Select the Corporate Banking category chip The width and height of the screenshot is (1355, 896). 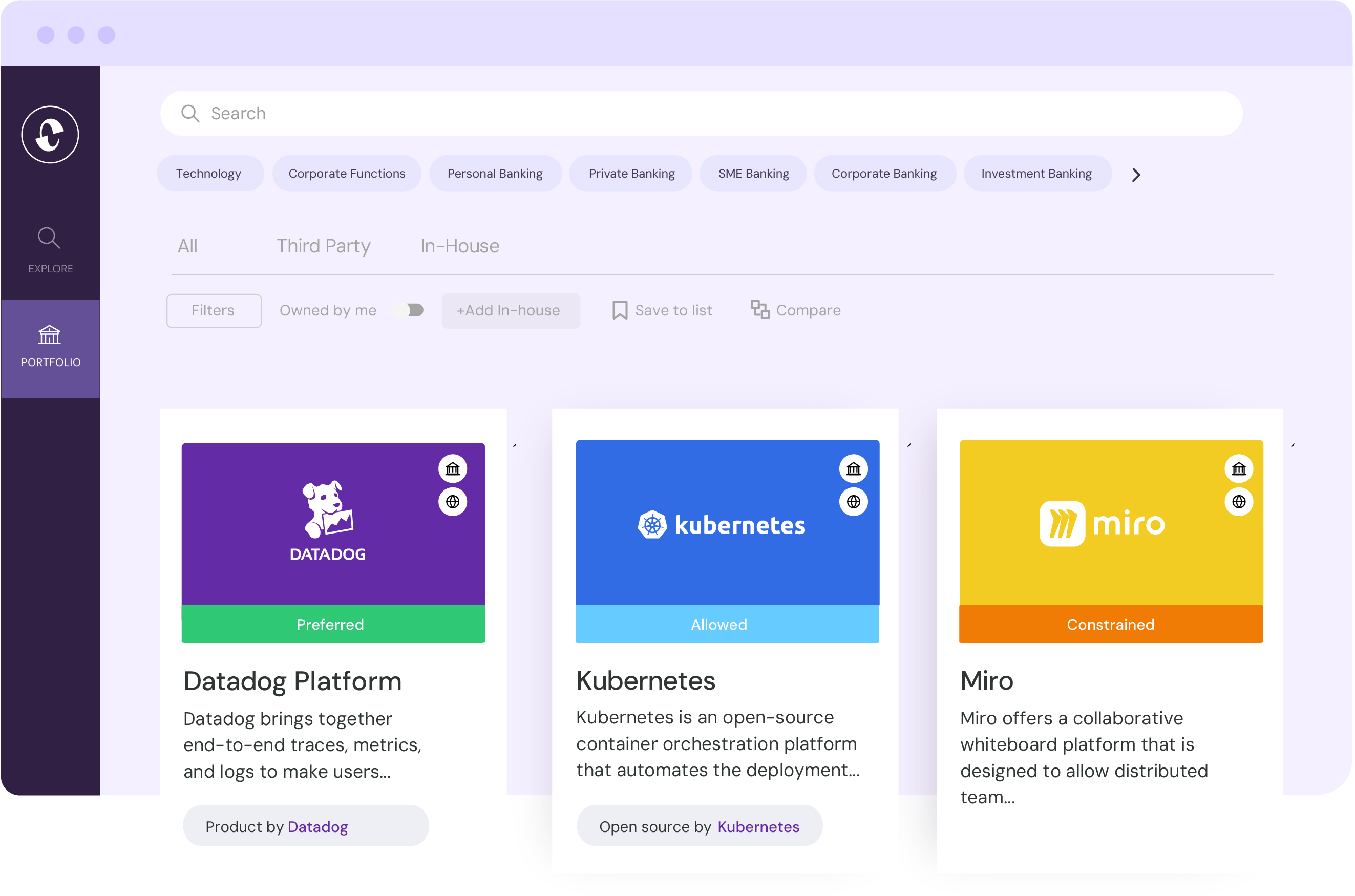click(x=885, y=174)
